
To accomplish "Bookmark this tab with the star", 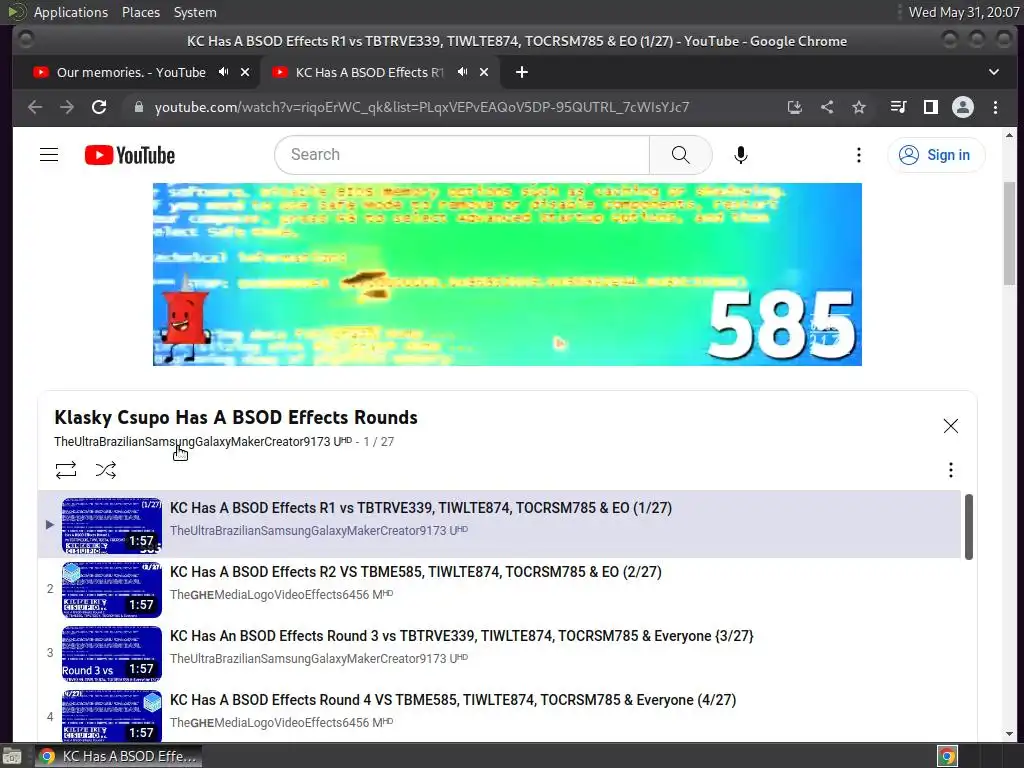I will pos(859,107).
